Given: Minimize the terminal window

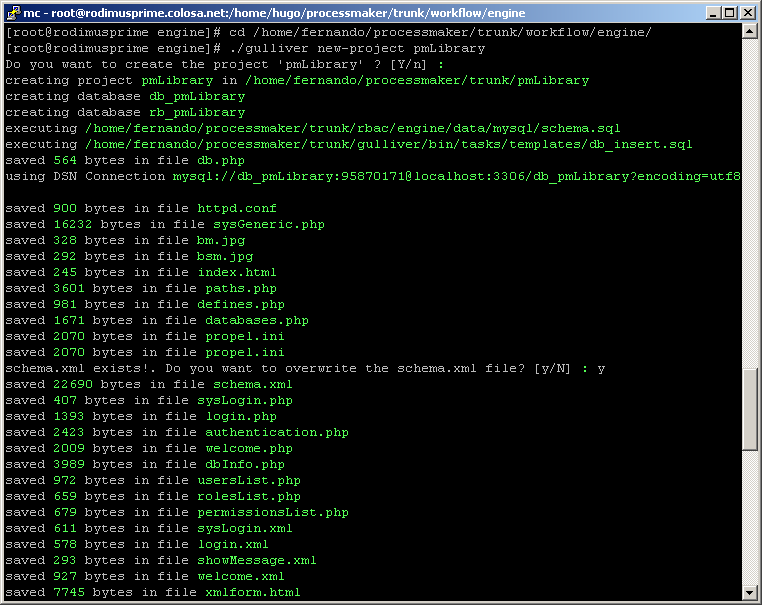Looking at the screenshot, I should click(x=712, y=12).
